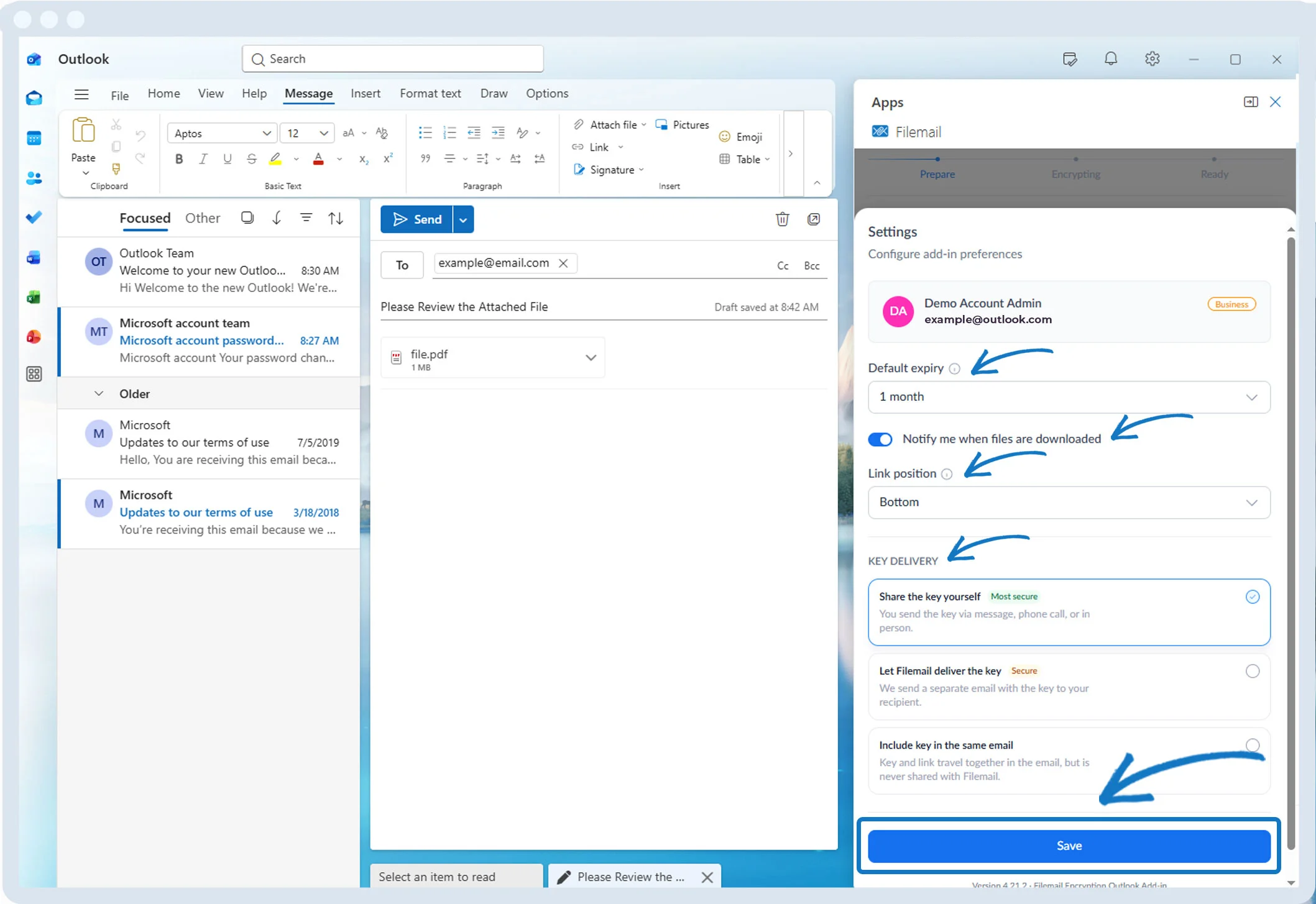Open the More apps grid icon
This screenshot has width=1316, height=904.
tap(34, 374)
